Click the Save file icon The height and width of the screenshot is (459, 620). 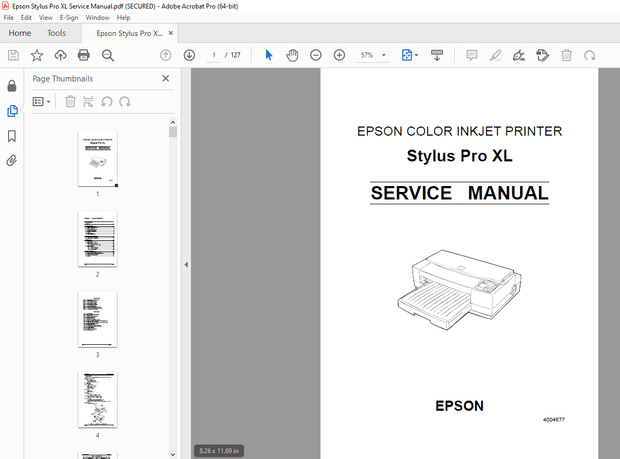pos(13,55)
